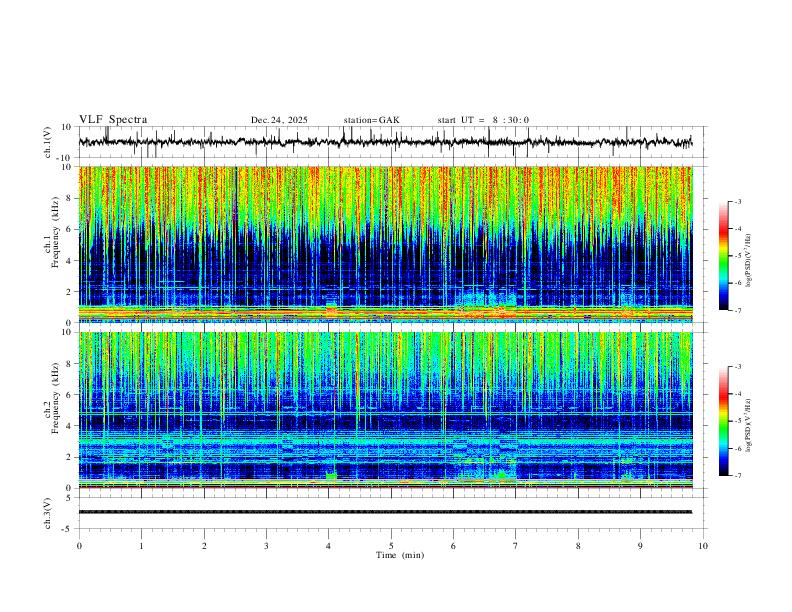The image size is (792, 612).
Task: Click the ch.2 'Frequency (kHz)' axis label
Action: pyautogui.click(x=55, y=397)
